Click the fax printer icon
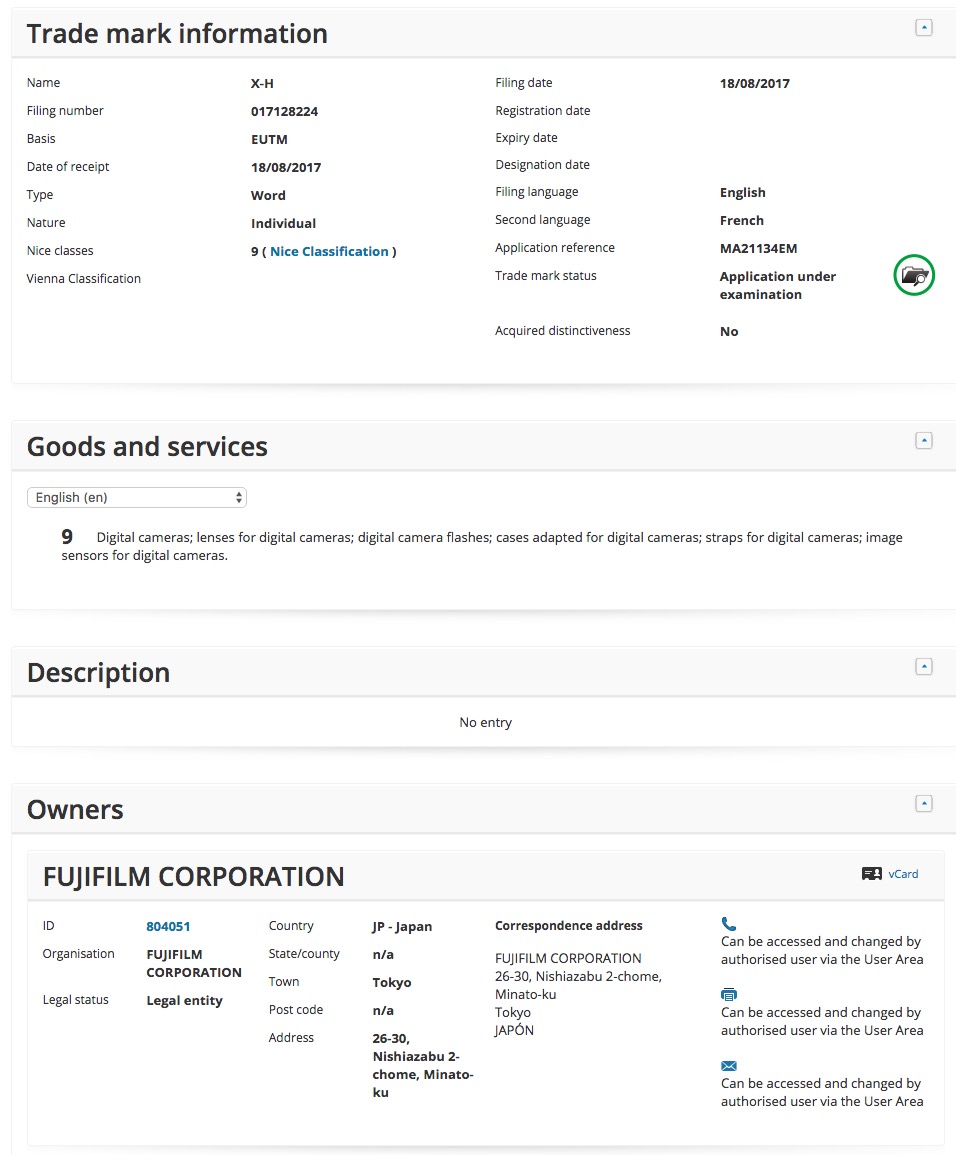Screen dimensions: 956x1155 click(728, 995)
